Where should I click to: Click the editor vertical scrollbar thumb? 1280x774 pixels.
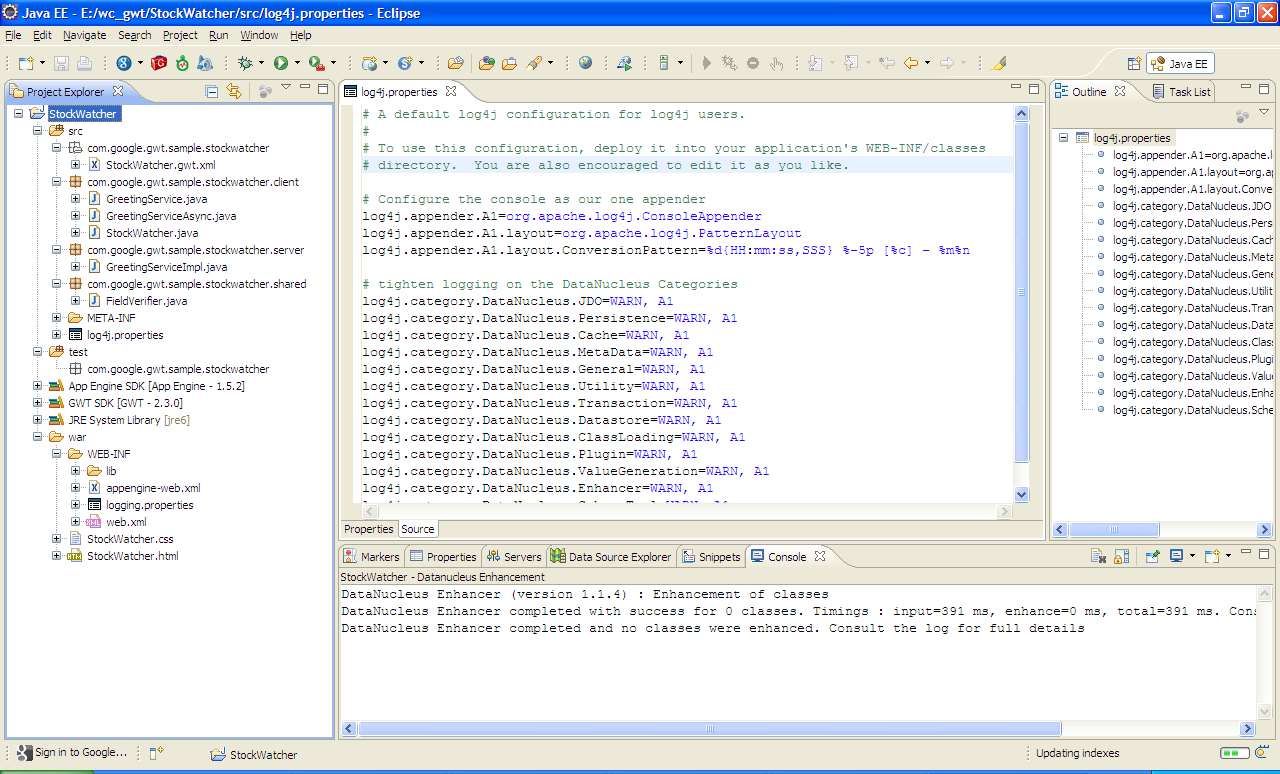(x=1021, y=294)
